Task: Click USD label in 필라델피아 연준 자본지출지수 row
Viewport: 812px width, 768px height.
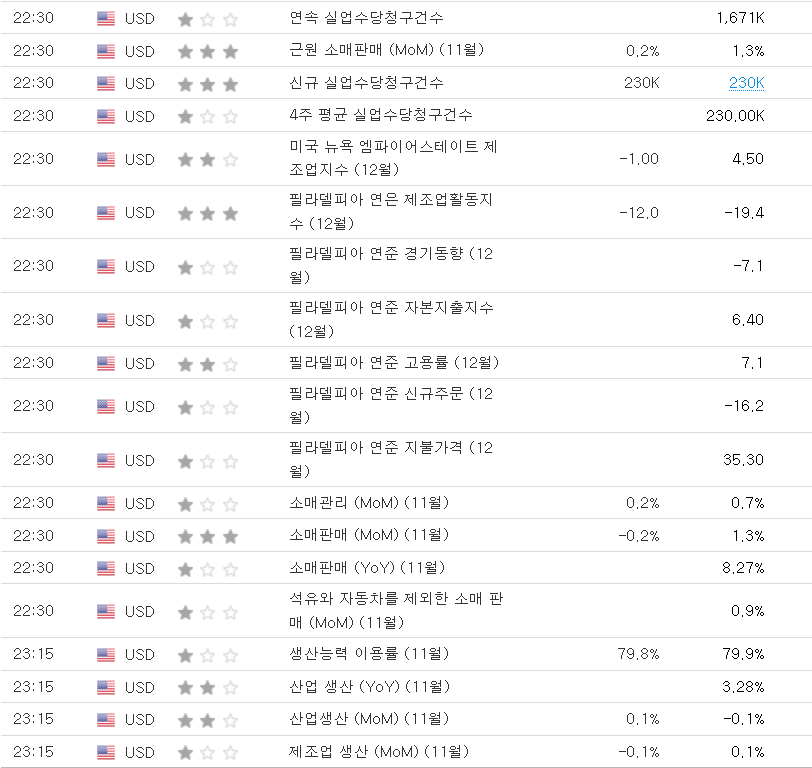Action: (140, 320)
